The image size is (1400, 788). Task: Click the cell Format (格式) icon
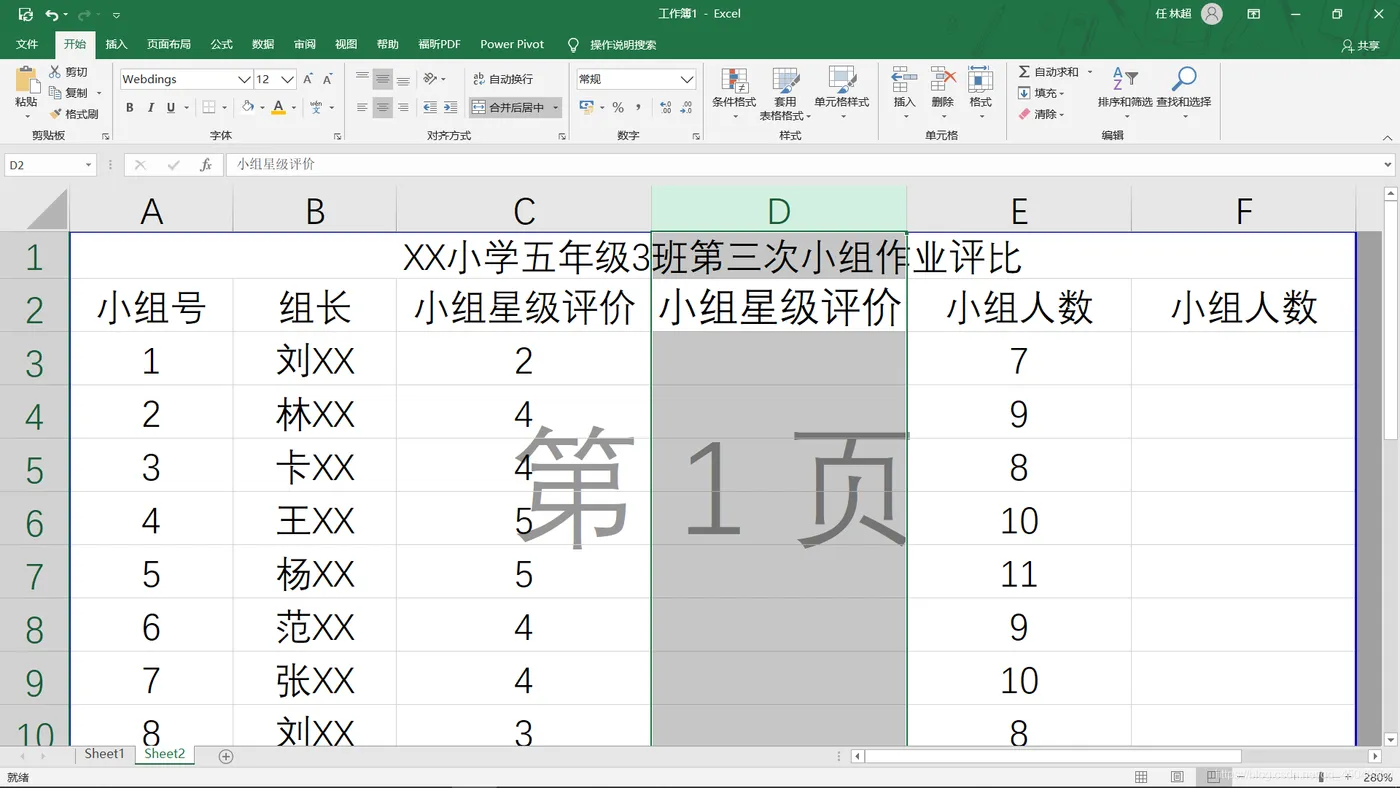[981, 81]
